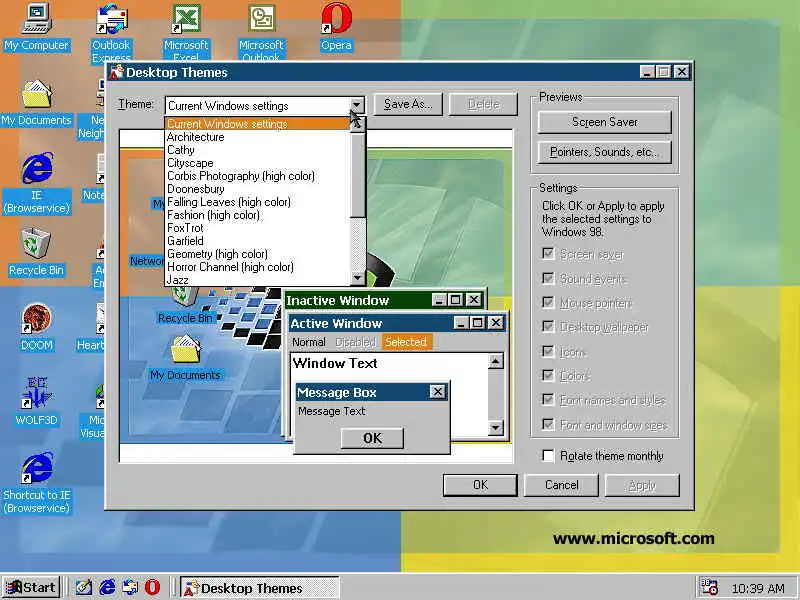Viewport: 800px width, 600px height.
Task: Click the Selected item in preview
Action: tap(406, 342)
